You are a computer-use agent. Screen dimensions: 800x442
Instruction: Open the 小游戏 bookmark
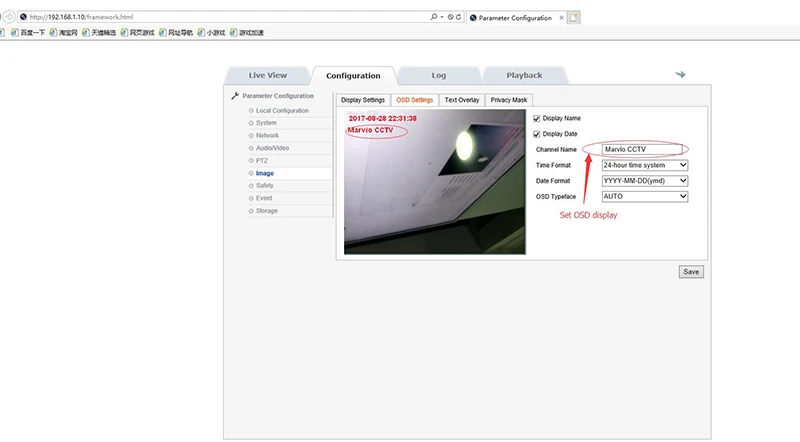(212, 33)
